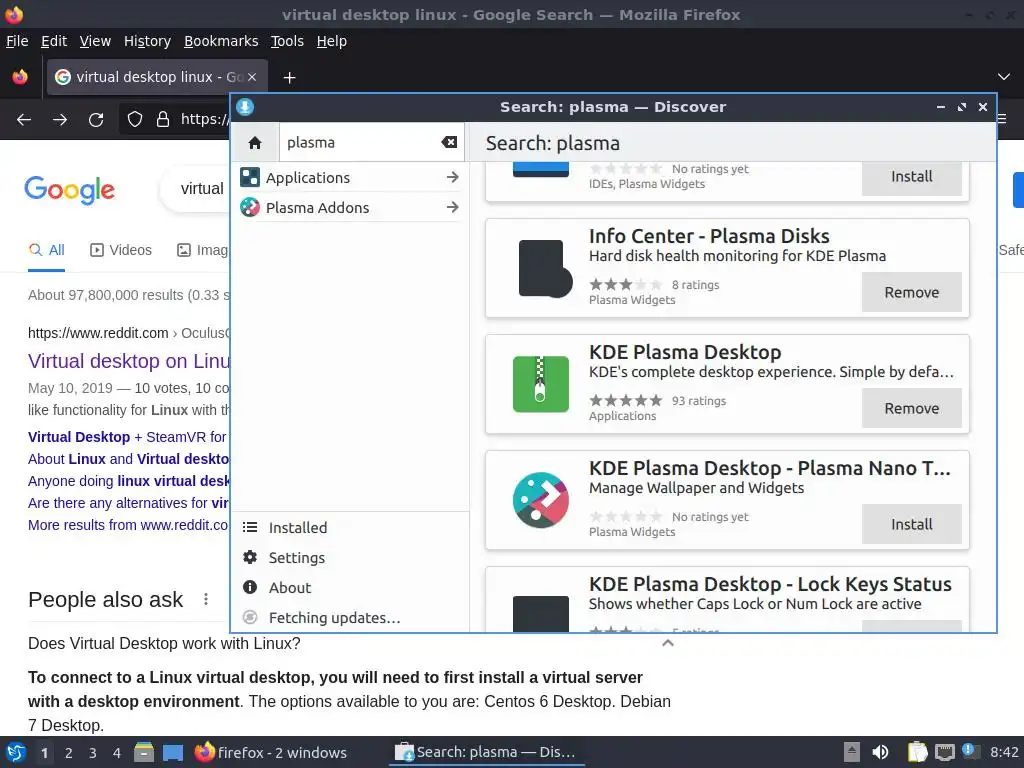This screenshot has height=768, width=1024.
Task: Open People also ask options menu
Action: tap(206, 599)
